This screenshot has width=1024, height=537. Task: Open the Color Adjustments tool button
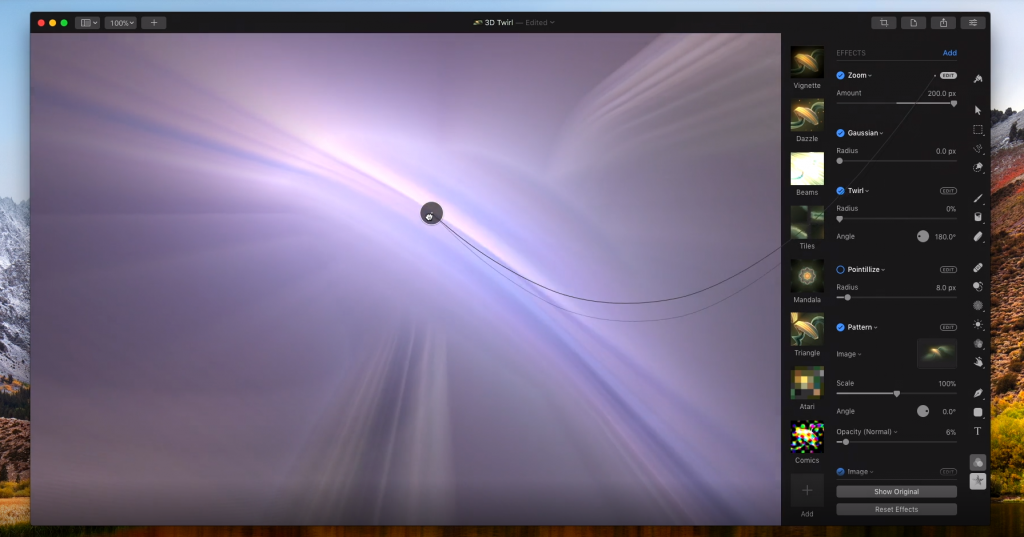pyautogui.click(x=978, y=463)
